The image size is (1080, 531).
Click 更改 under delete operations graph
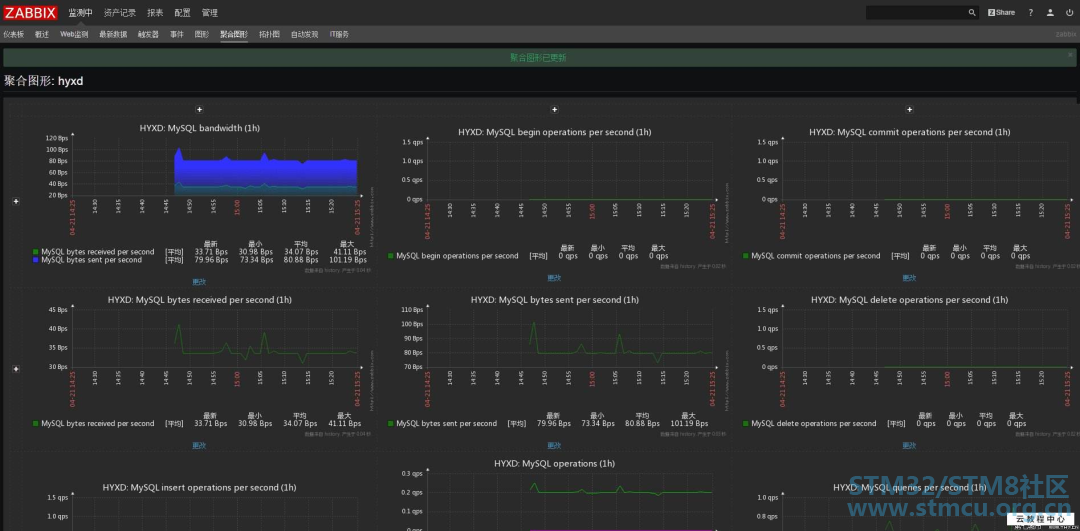tap(909, 446)
